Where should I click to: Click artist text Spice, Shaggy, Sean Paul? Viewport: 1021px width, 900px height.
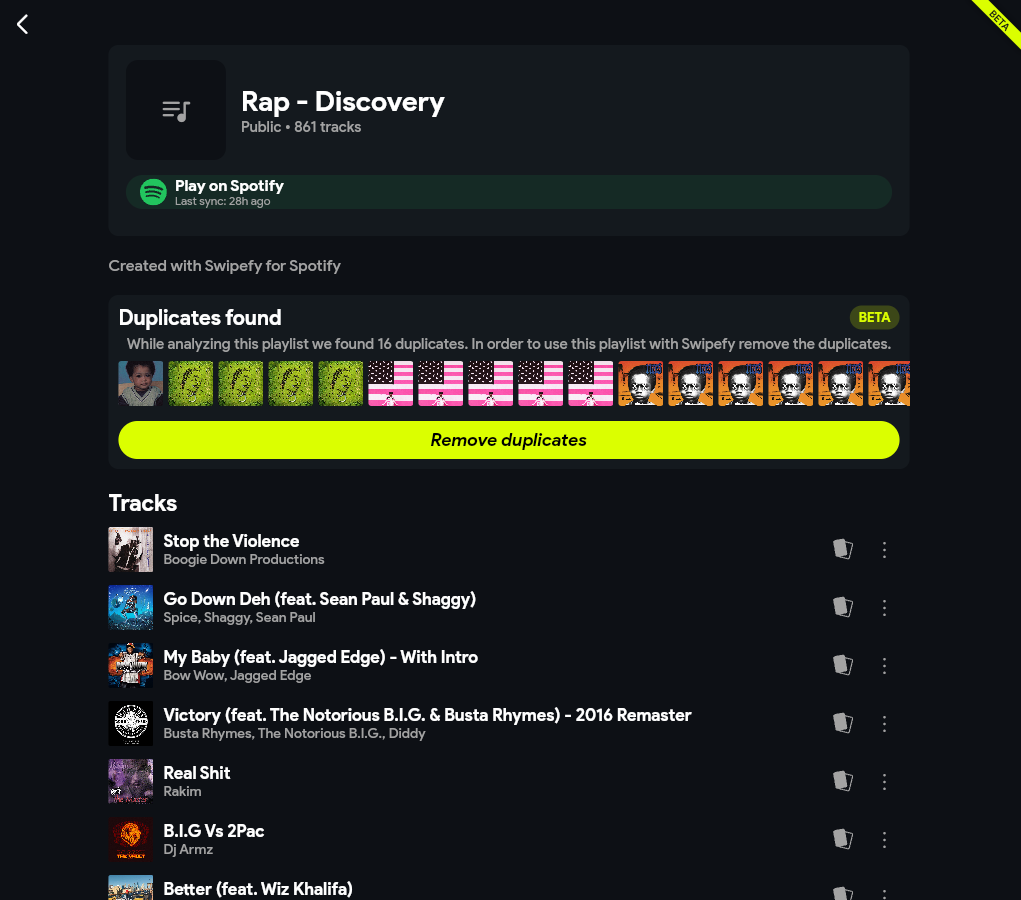pos(240,617)
